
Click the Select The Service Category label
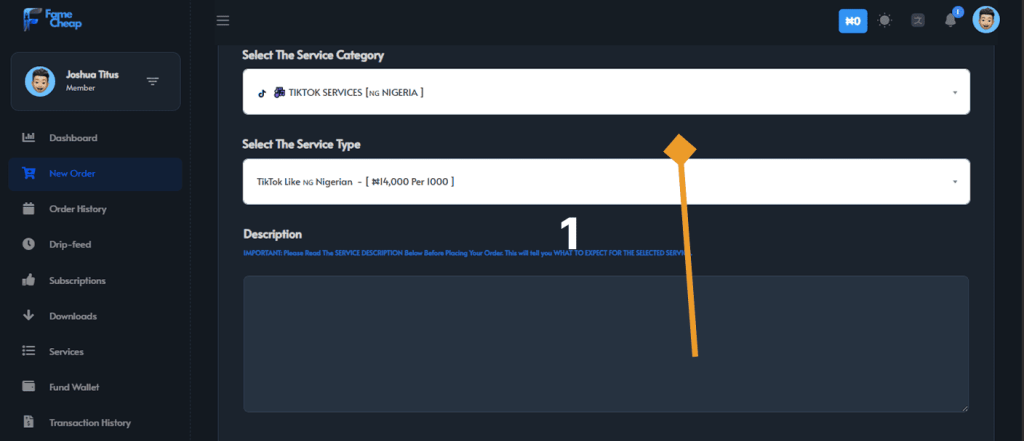point(313,56)
